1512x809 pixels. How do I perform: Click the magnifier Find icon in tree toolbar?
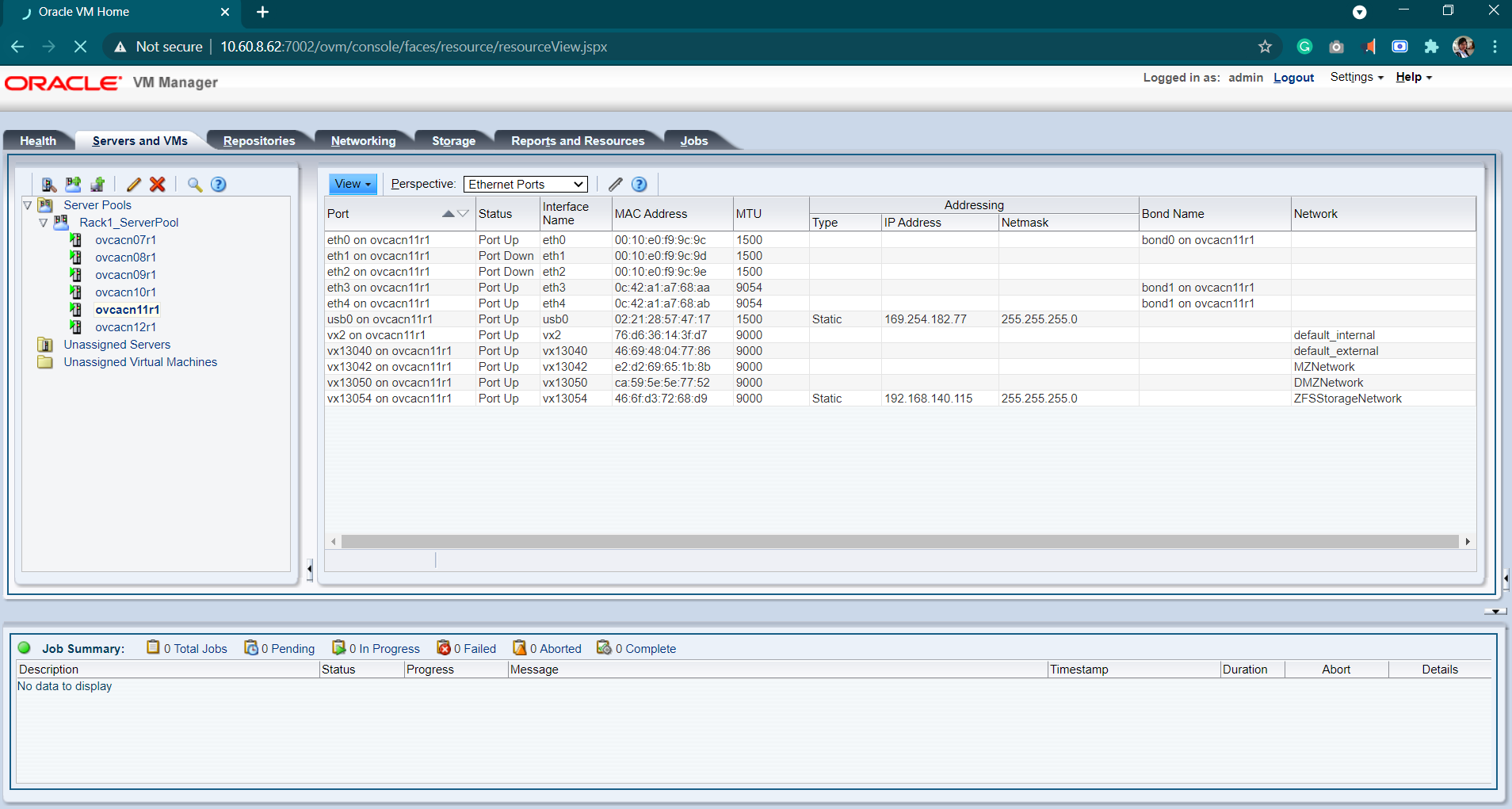click(194, 185)
